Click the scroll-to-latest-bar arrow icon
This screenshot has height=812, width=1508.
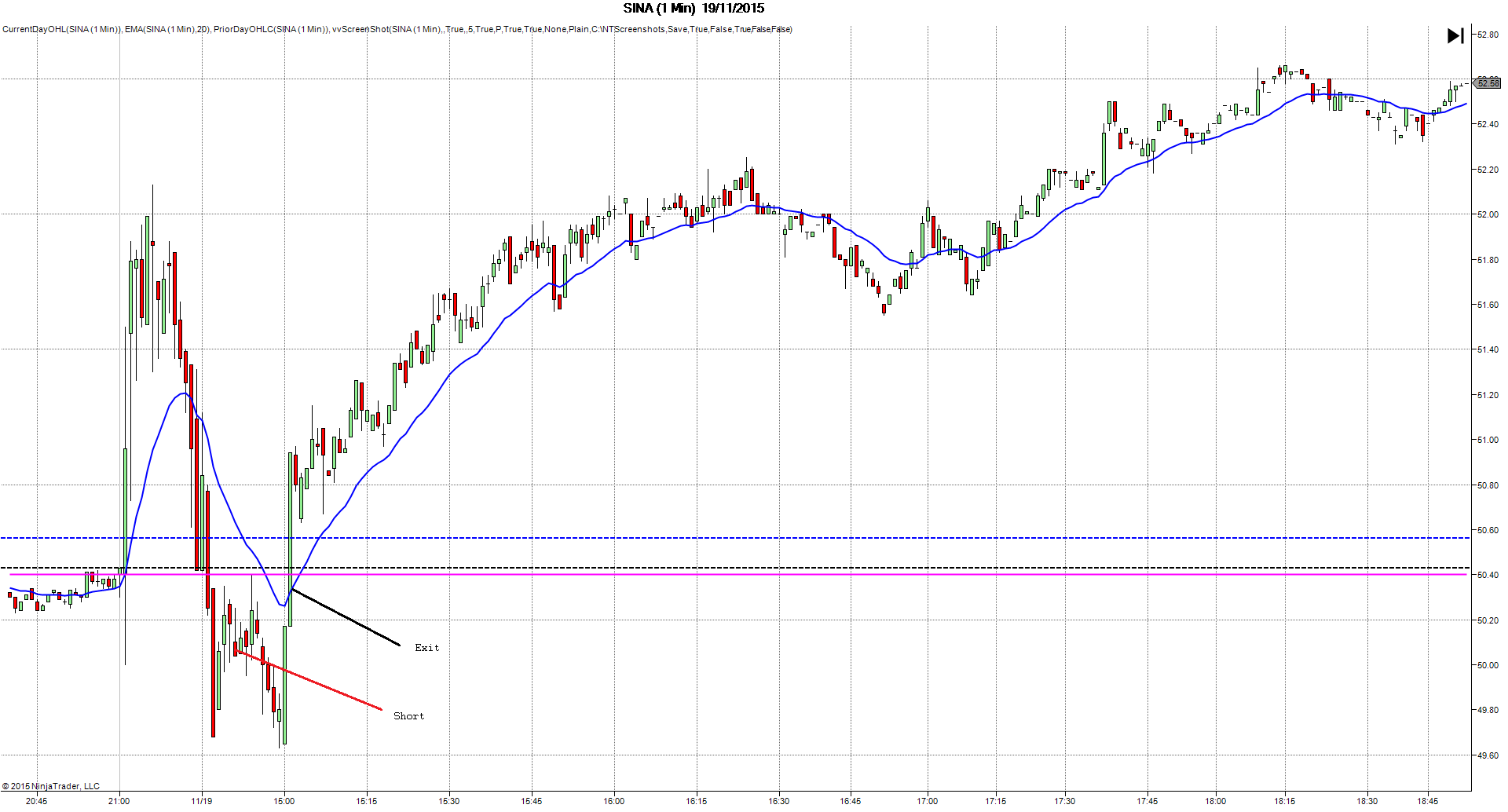point(1455,35)
